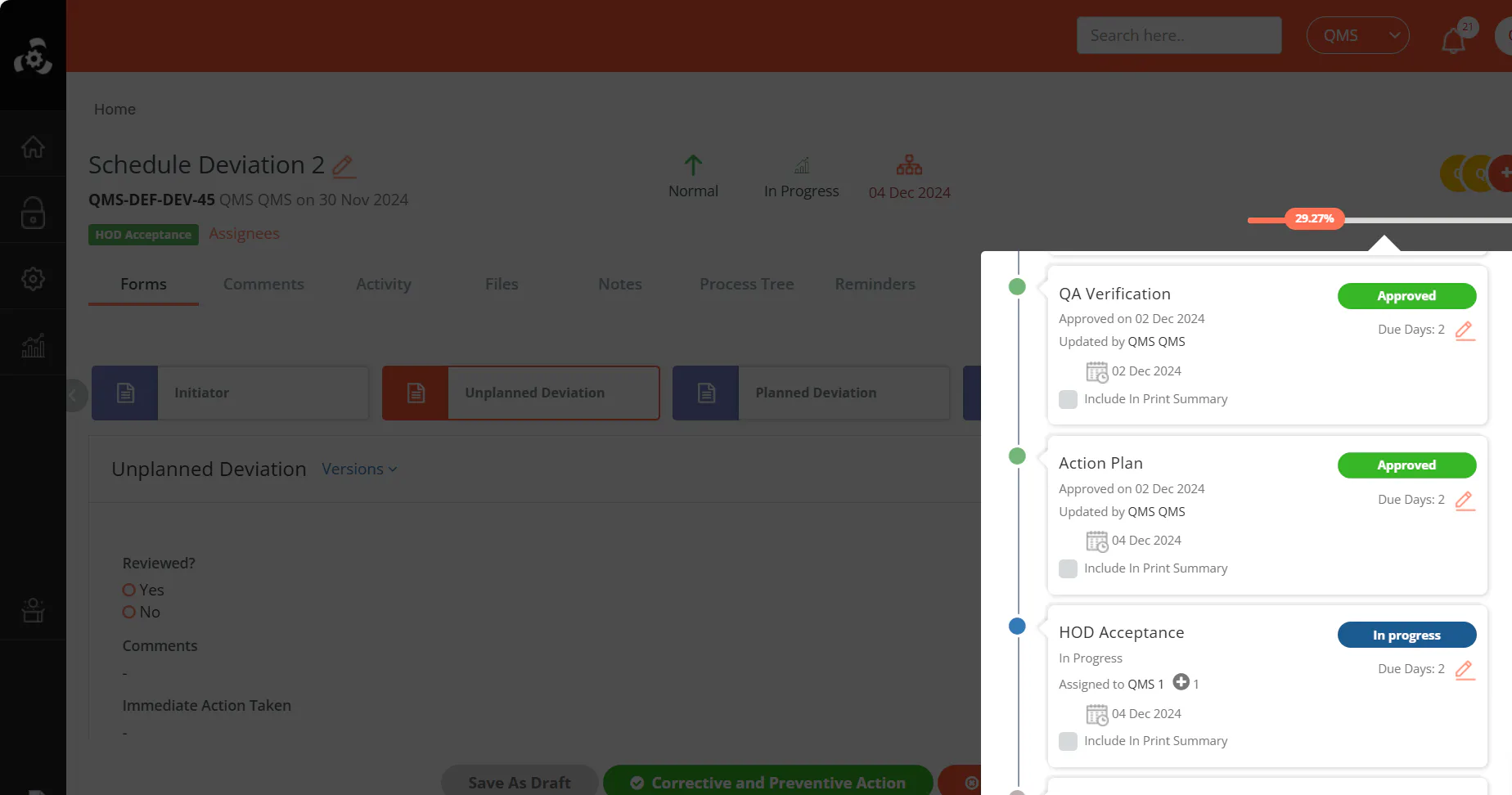Viewport: 1512px width, 795px height.
Task: Click the Normal priority arrow icon
Action: coord(693,165)
